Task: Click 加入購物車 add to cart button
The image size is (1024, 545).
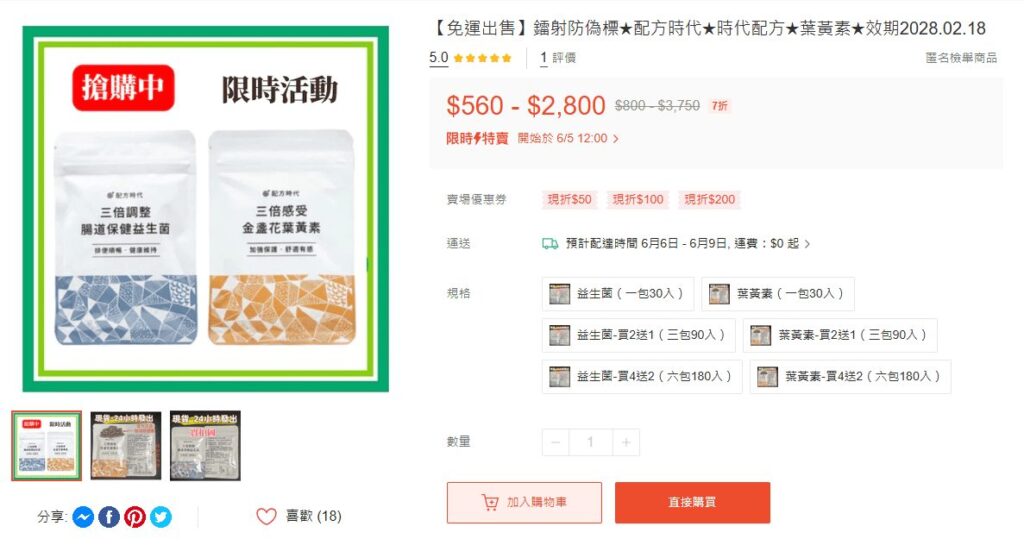Action: tap(524, 503)
